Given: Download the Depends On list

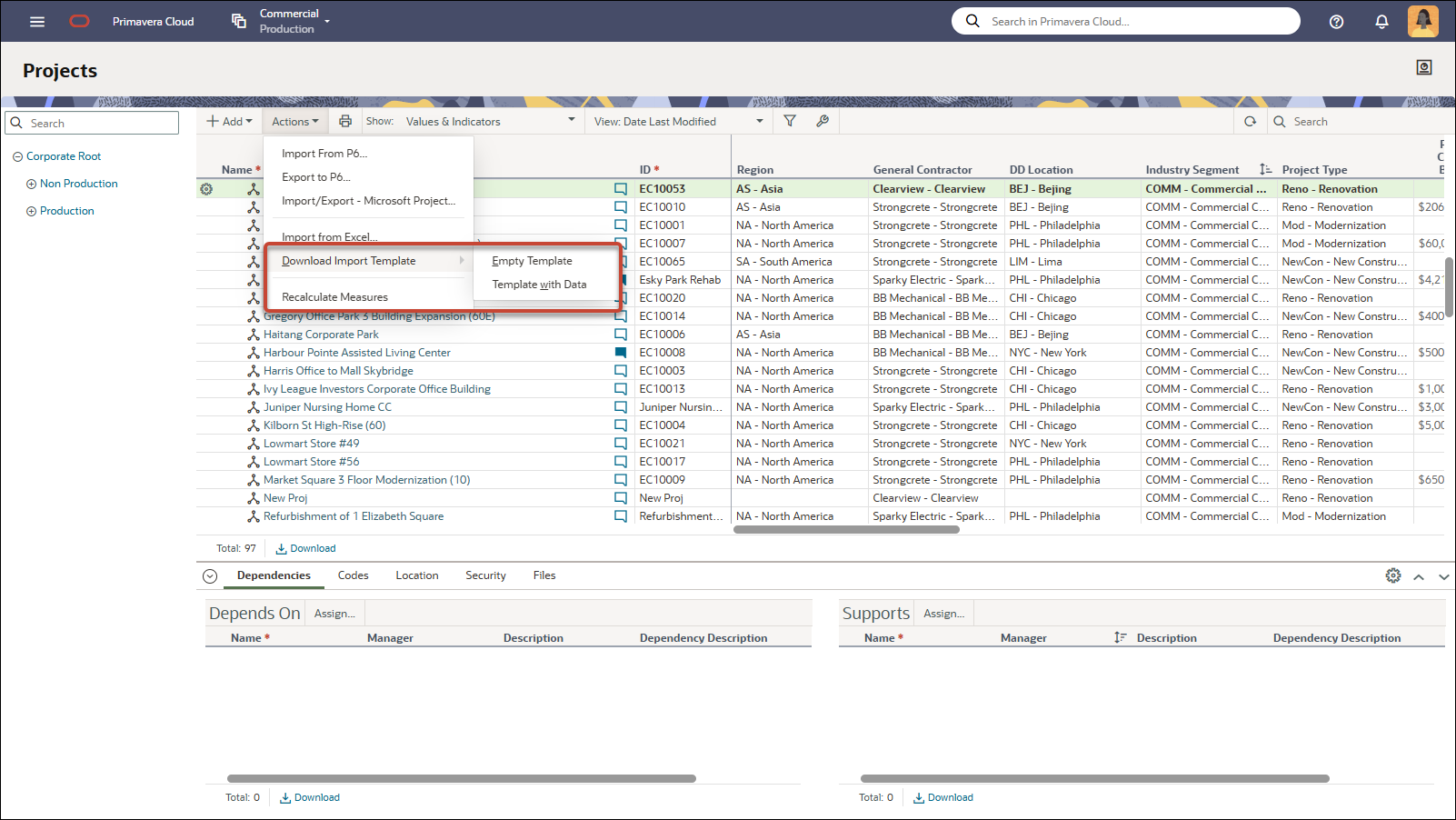Looking at the screenshot, I should [310, 797].
